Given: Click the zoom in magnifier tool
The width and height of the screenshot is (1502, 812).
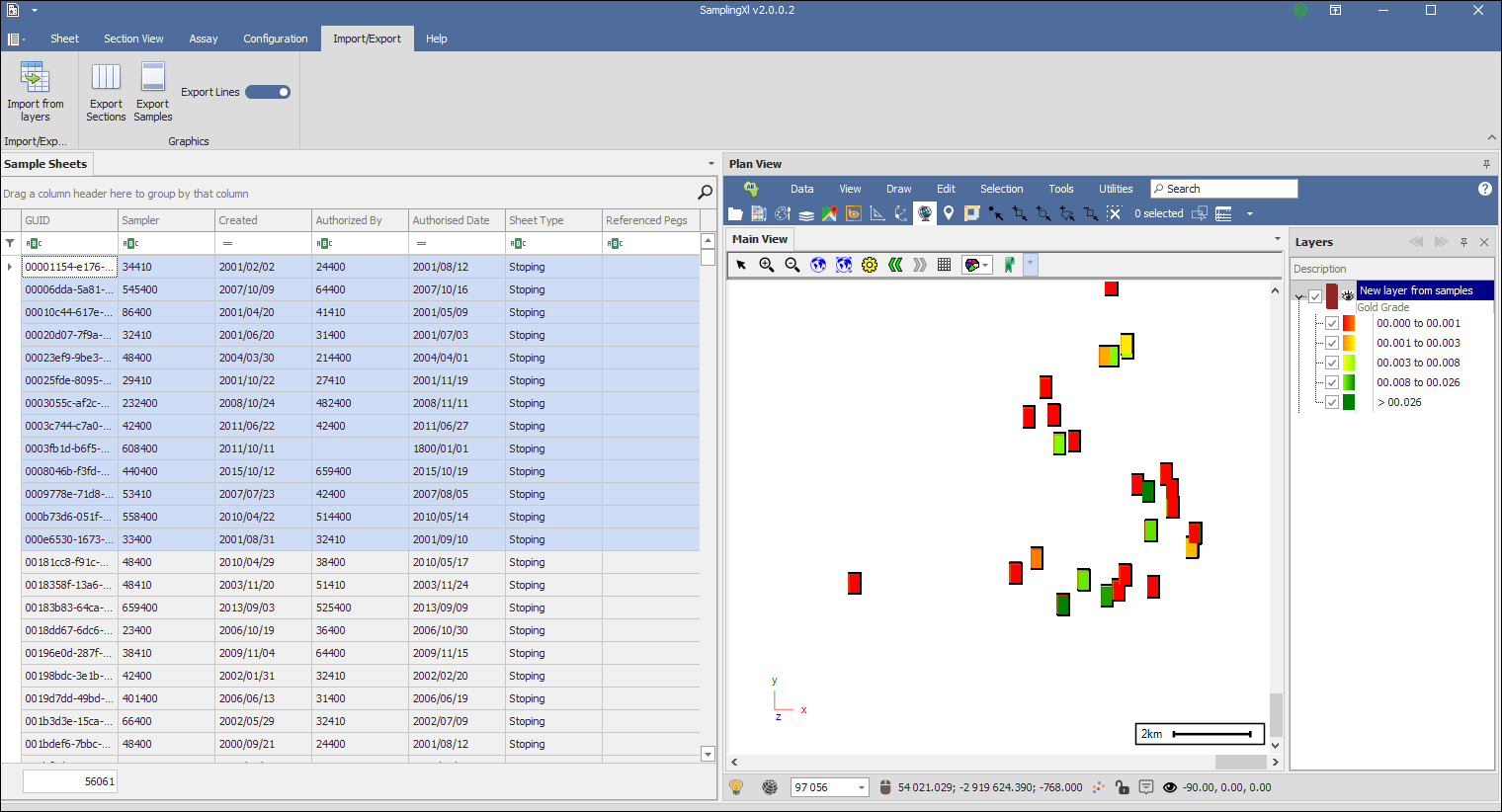Looking at the screenshot, I should tap(767, 265).
